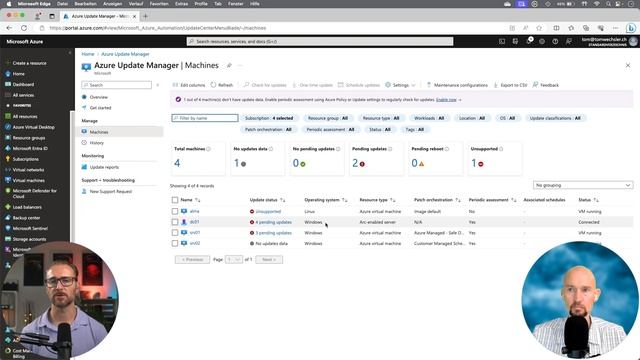Open the Resource group filter pill

(x=328, y=118)
